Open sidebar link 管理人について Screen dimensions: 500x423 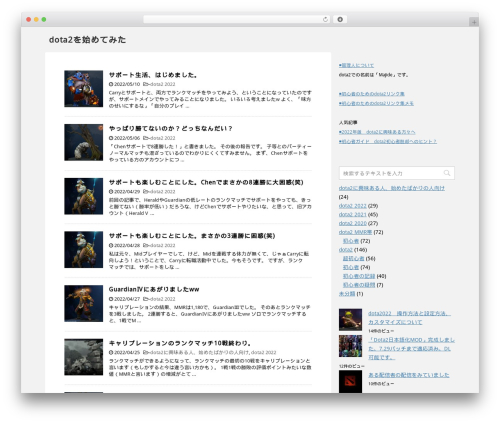tap(356, 65)
